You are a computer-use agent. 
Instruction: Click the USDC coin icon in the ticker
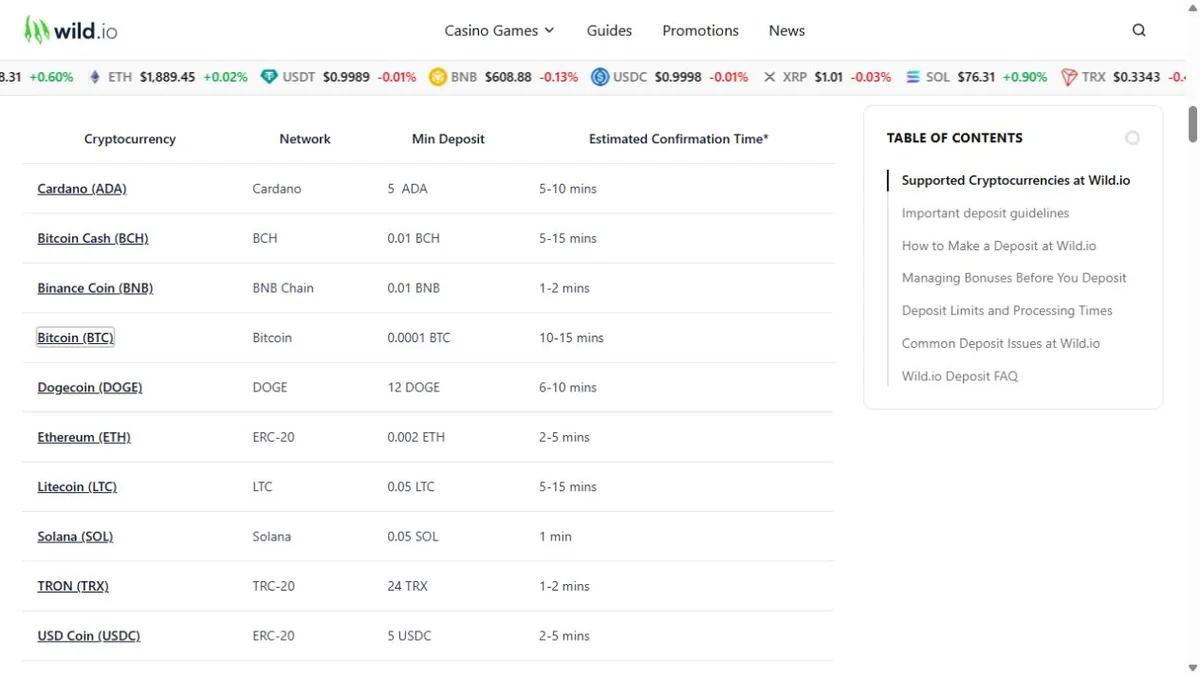coord(600,77)
